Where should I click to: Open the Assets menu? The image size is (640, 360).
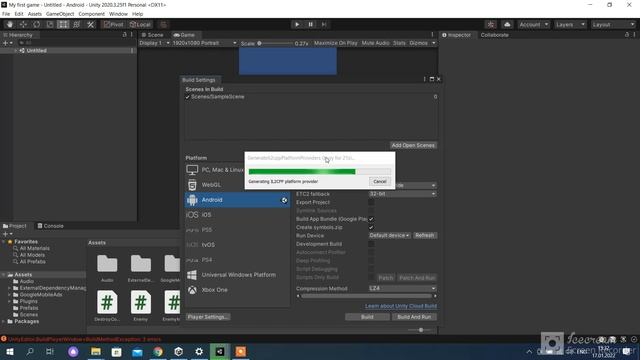(x=35, y=14)
